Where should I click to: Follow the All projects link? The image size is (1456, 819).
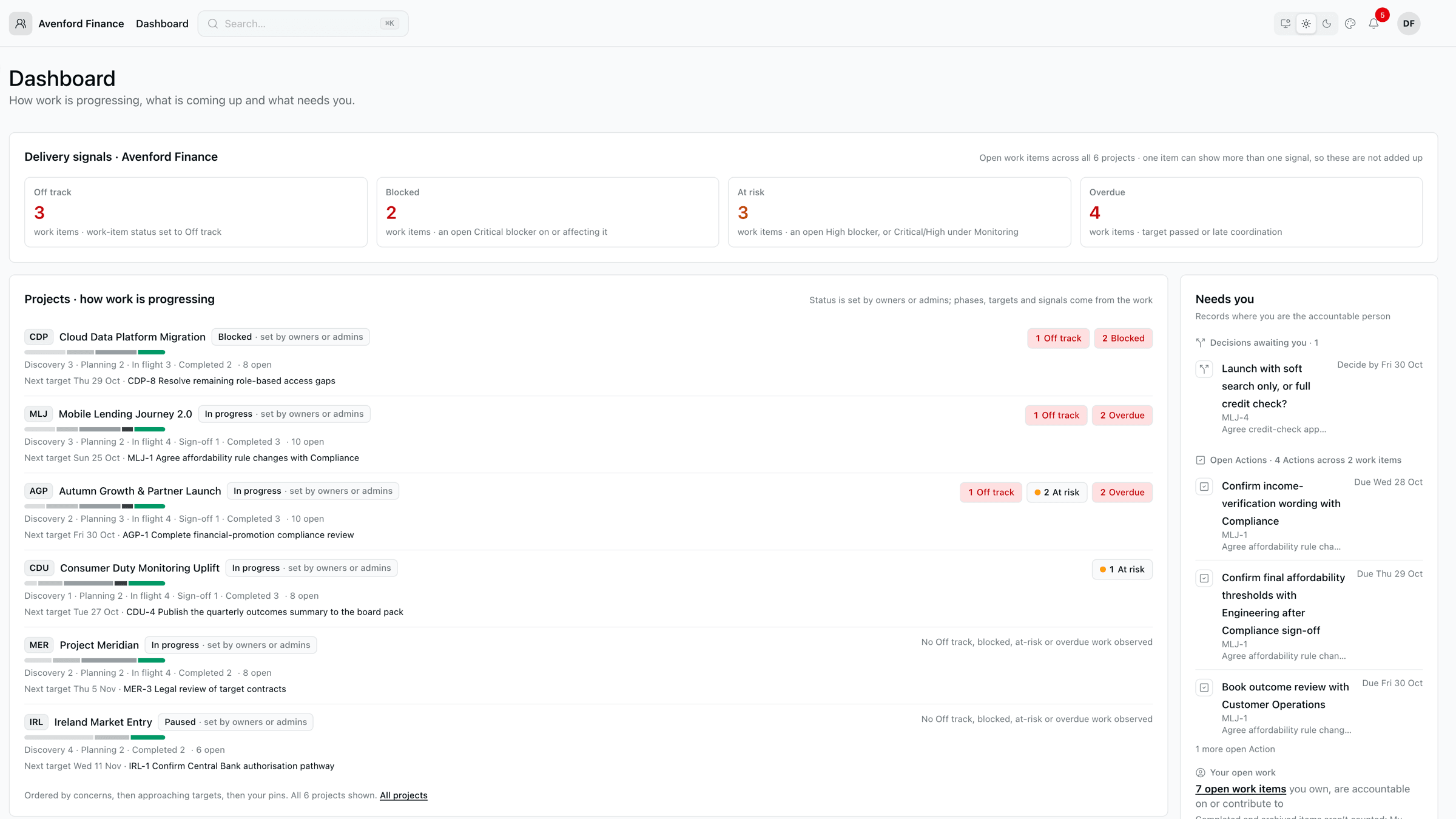tap(403, 795)
